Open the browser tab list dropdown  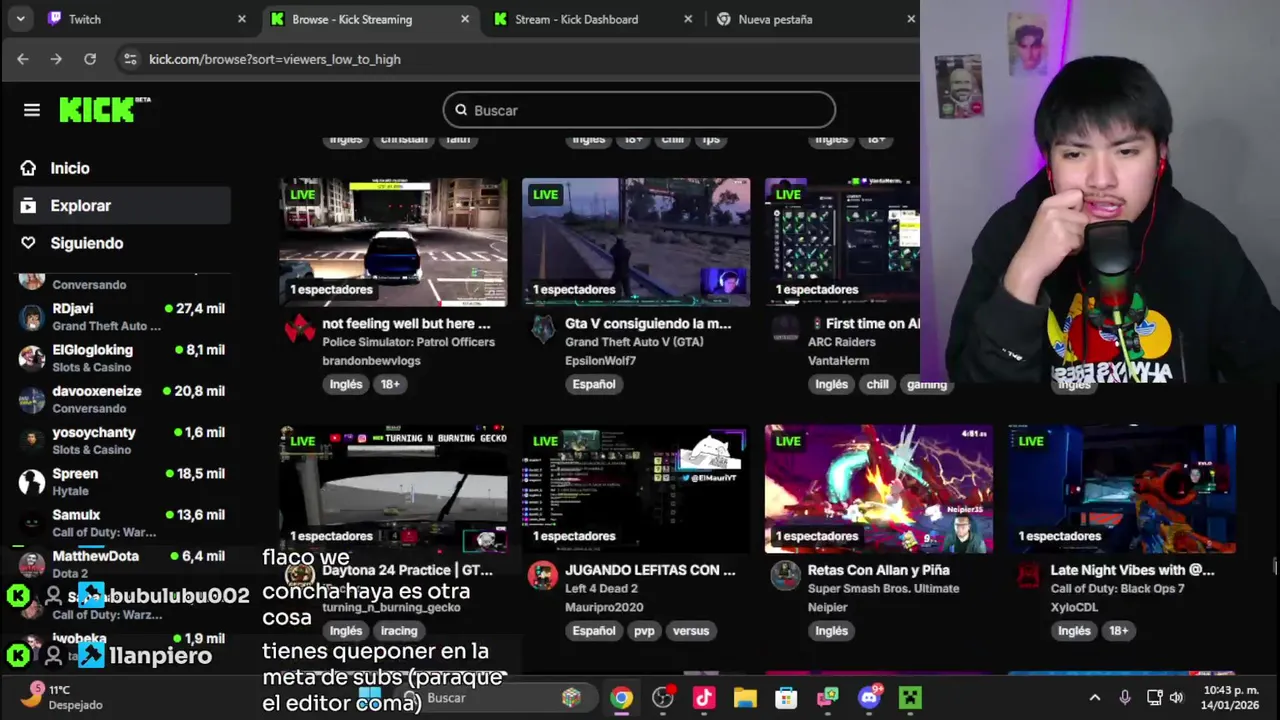(x=20, y=19)
